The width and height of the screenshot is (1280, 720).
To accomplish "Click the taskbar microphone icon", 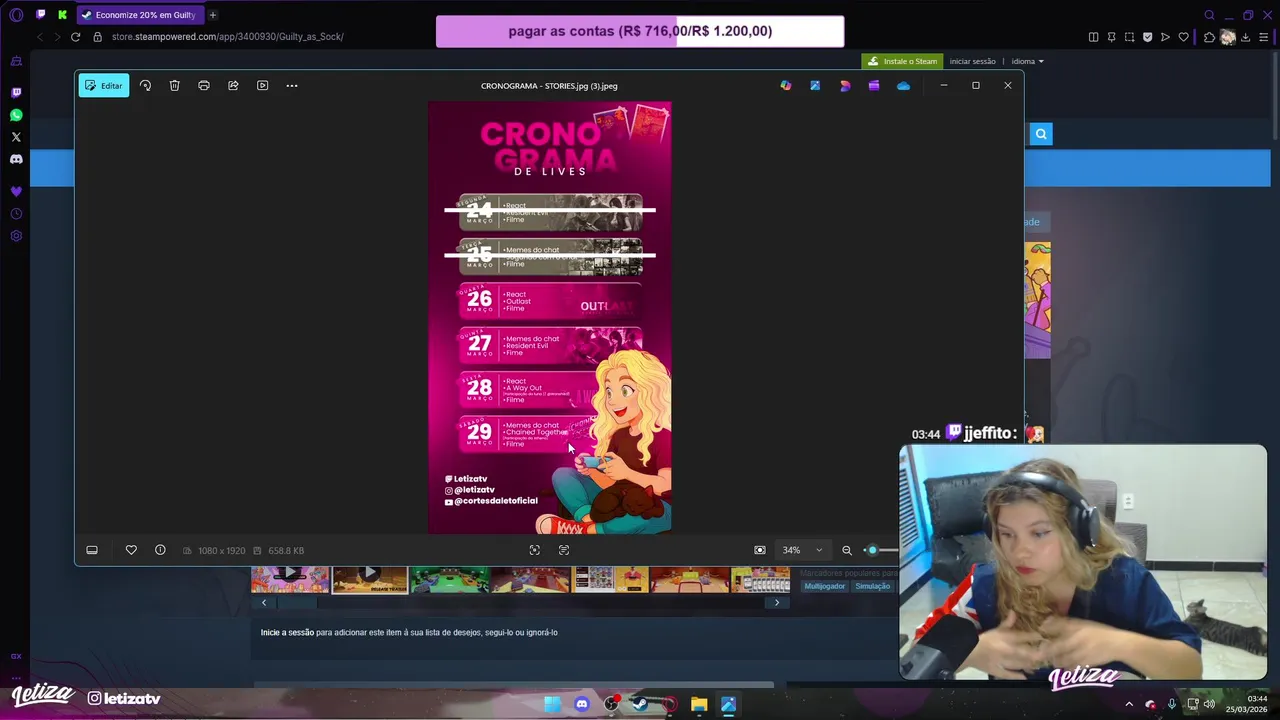I will pos(1171,704).
